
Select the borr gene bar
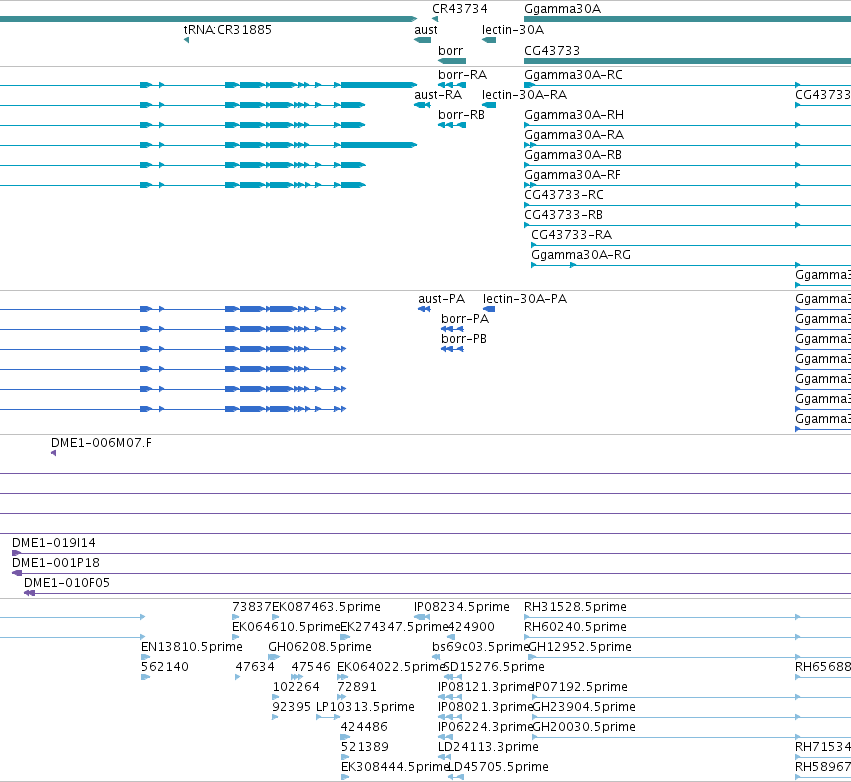point(452,61)
